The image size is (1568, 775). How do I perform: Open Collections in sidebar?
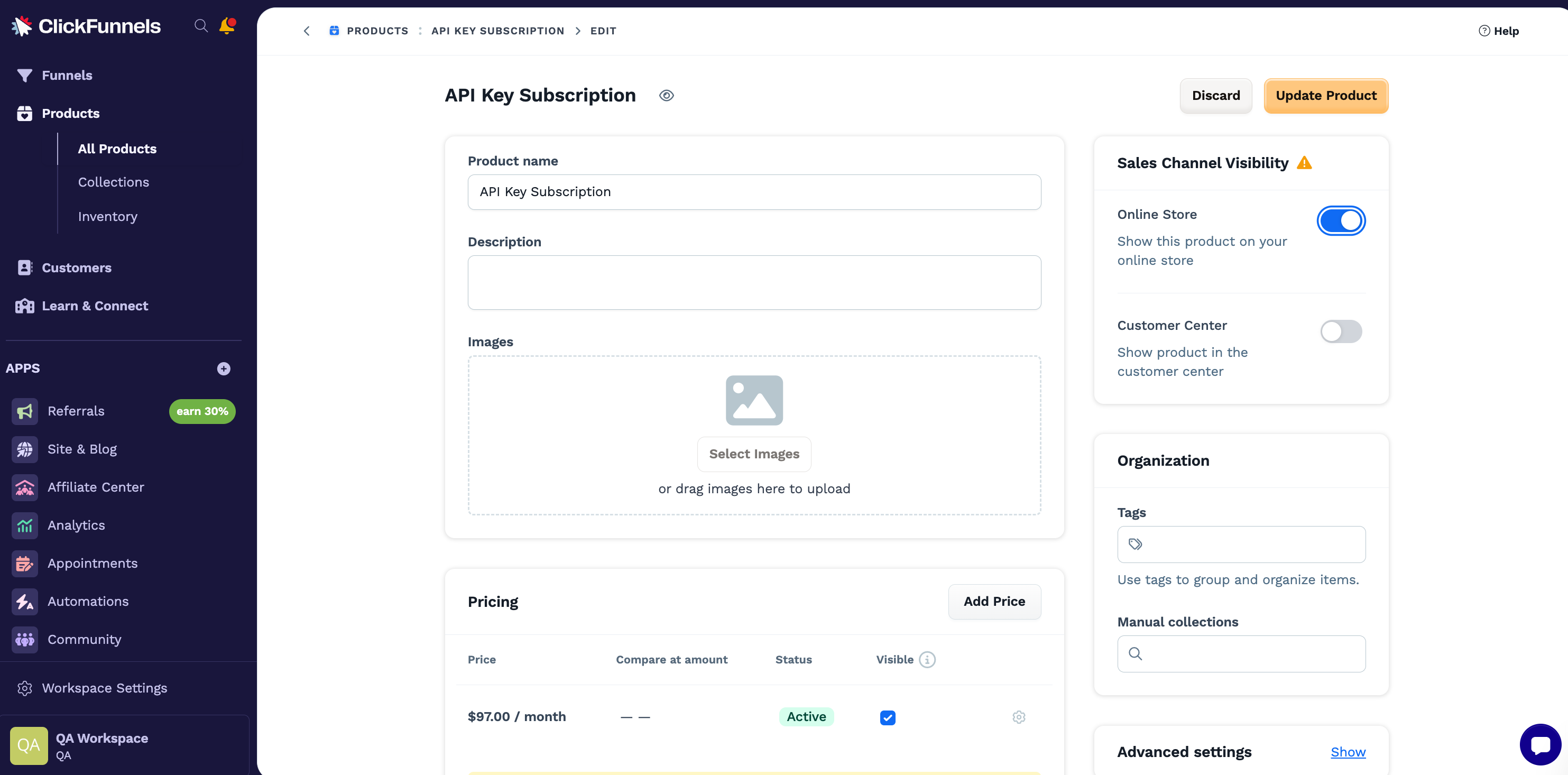click(113, 182)
